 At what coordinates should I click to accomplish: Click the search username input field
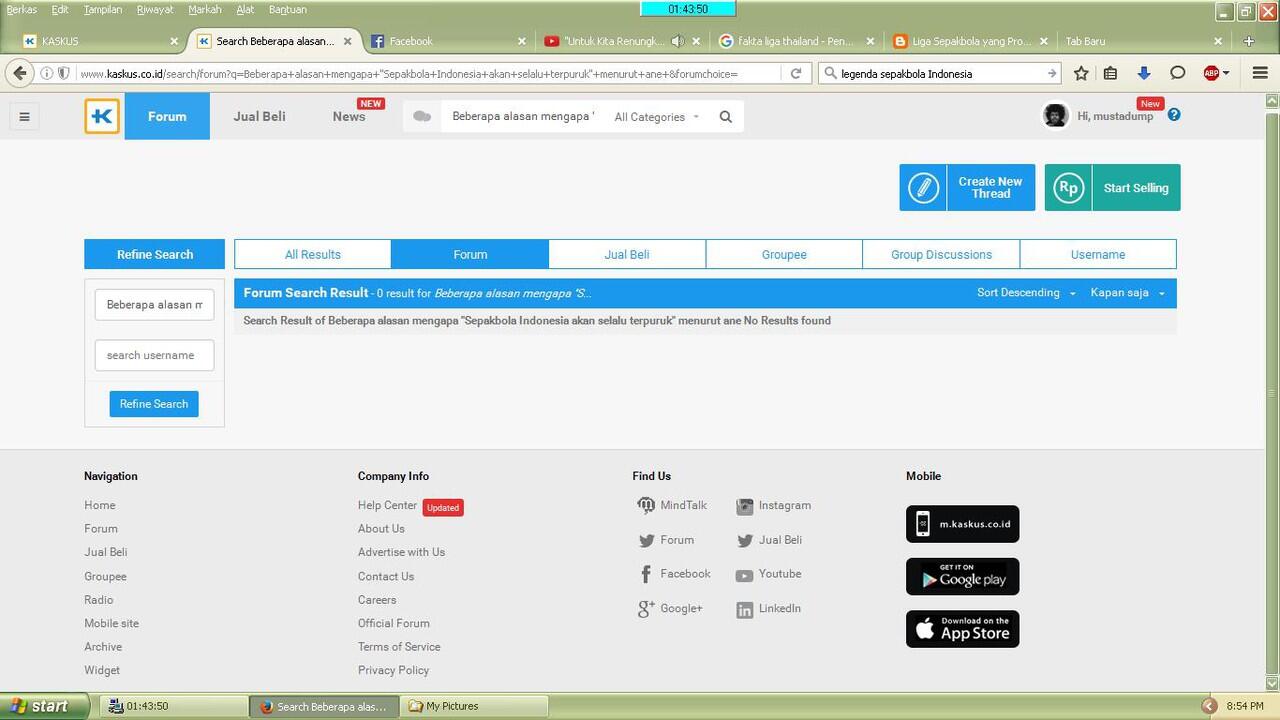(x=155, y=355)
